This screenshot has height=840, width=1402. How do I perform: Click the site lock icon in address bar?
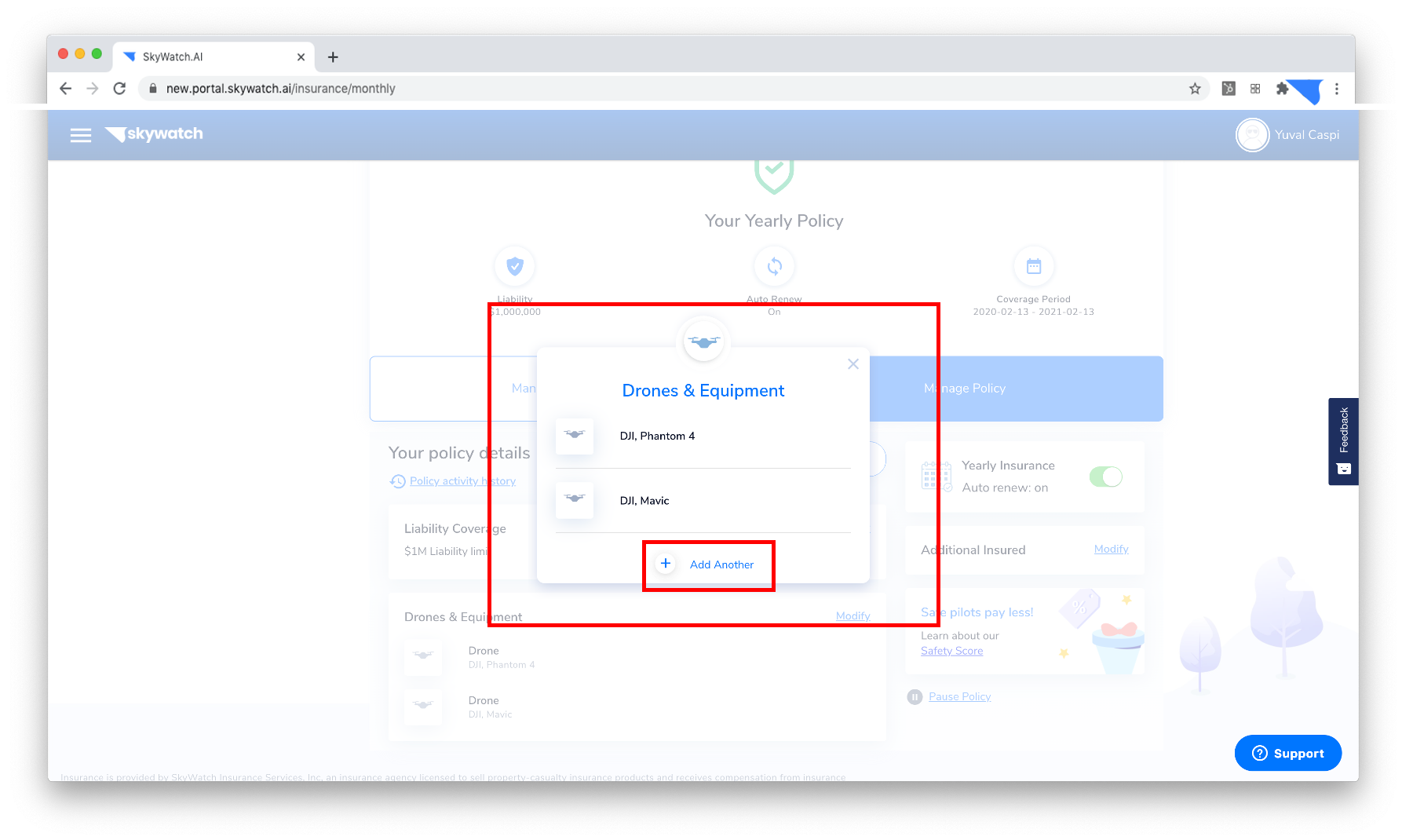click(x=153, y=89)
